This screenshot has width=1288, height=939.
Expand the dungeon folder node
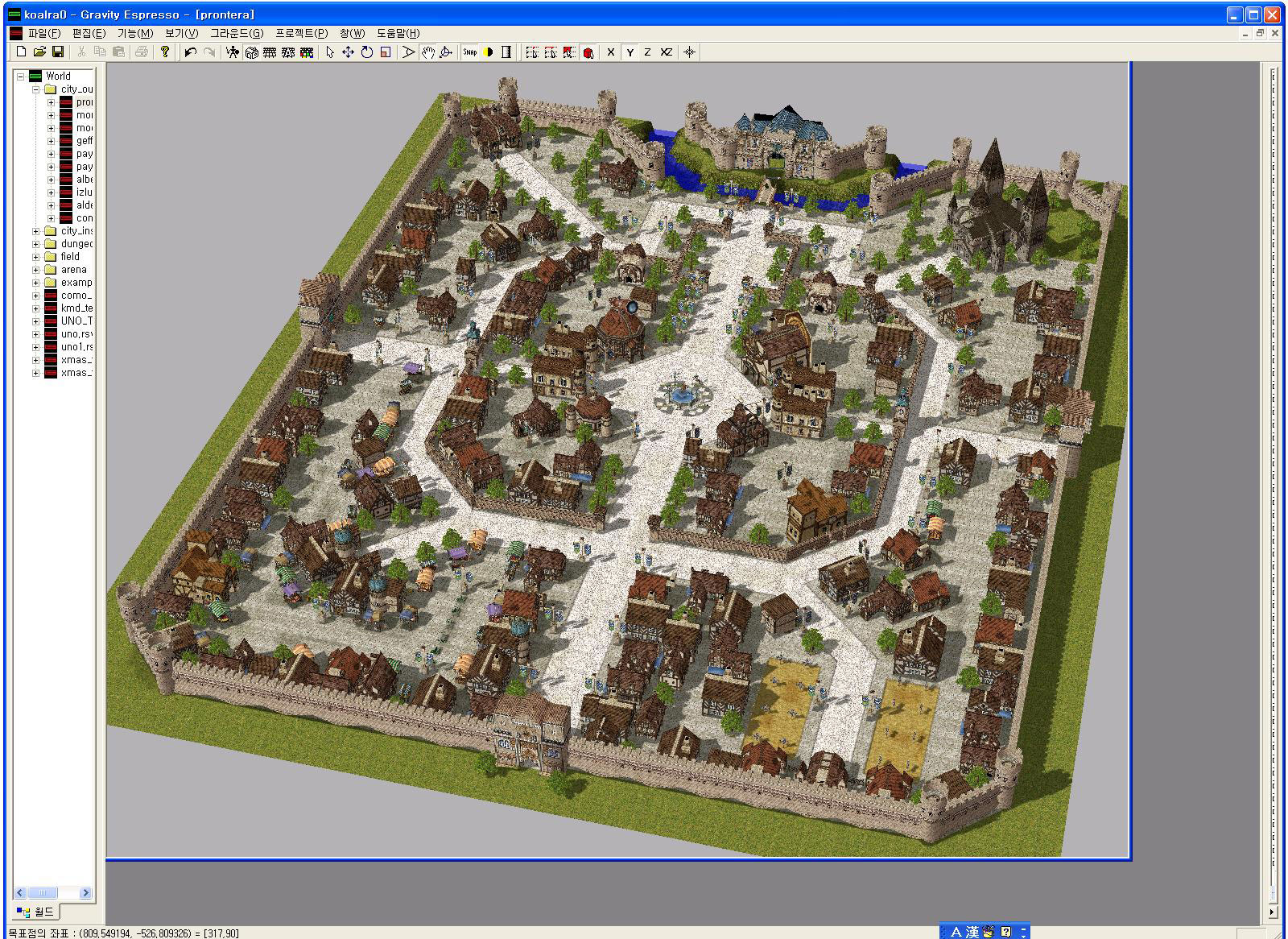[x=35, y=244]
